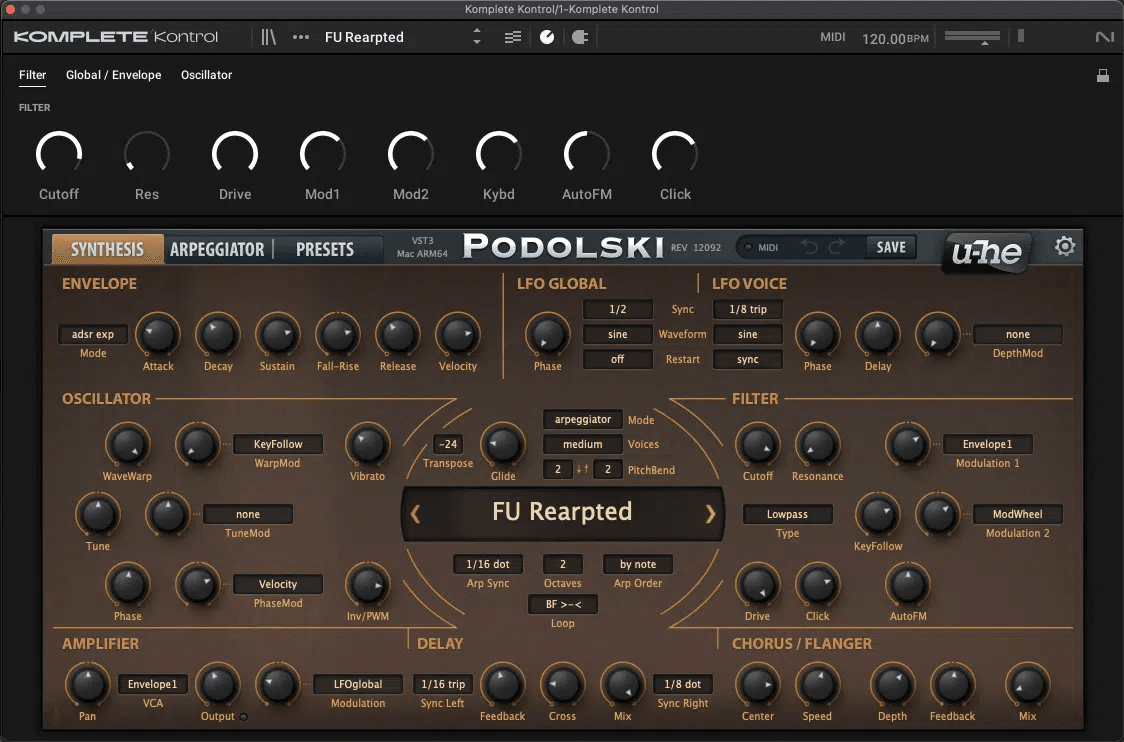Switch to the Global / Envelope page tab
This screenshot has width=1124, height=742.
(113, 75)
